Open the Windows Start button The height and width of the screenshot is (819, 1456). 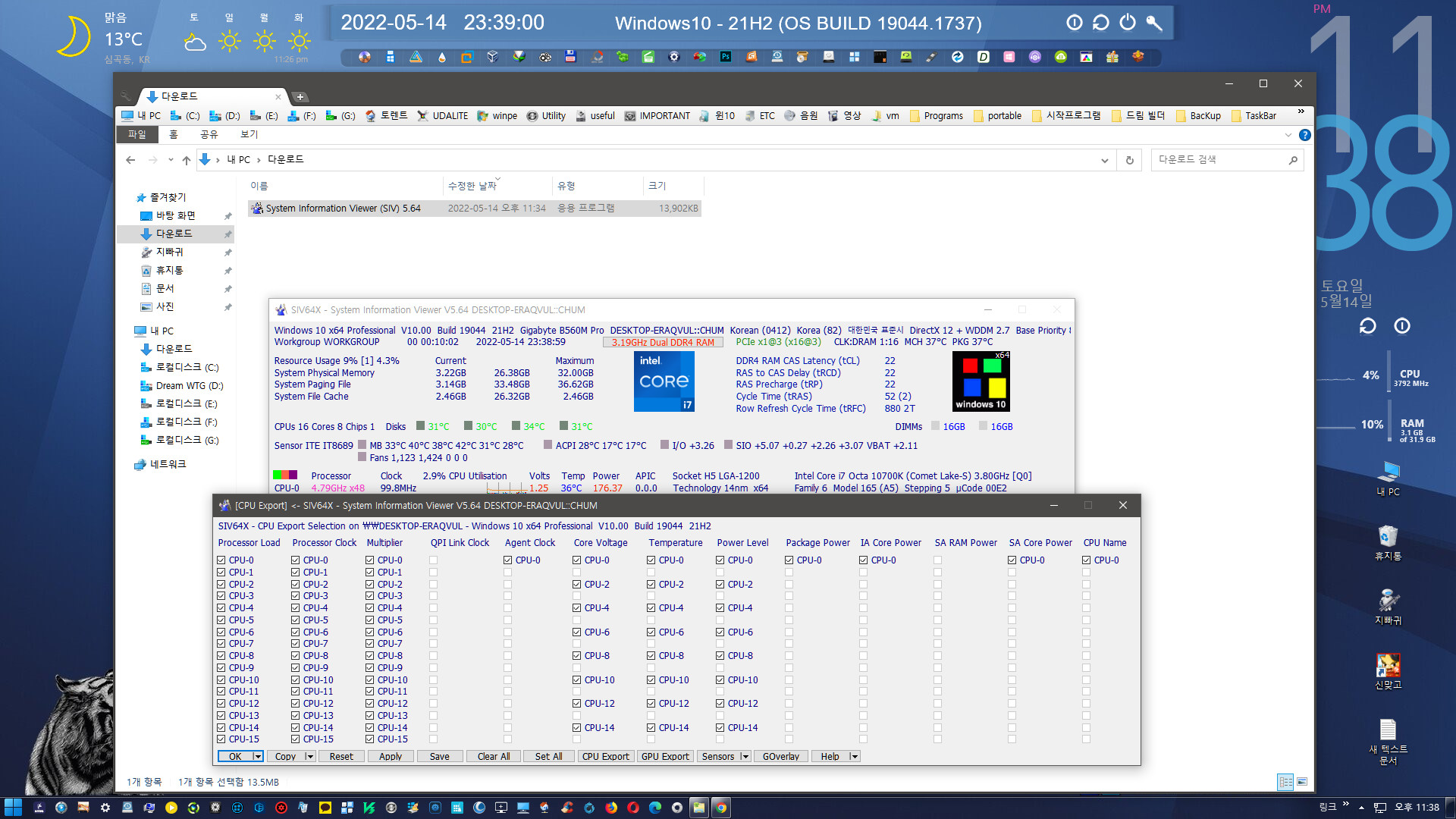13,808
